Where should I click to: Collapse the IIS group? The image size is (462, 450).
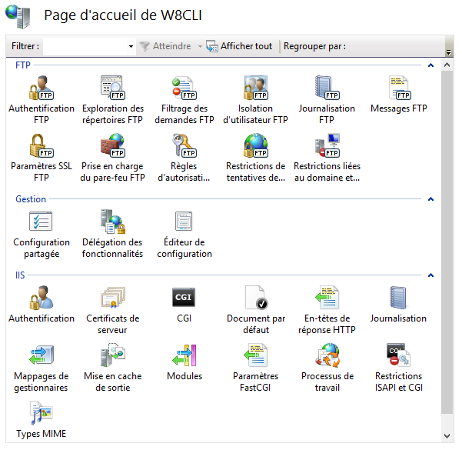pyautogui.click(x=431, y=275)
